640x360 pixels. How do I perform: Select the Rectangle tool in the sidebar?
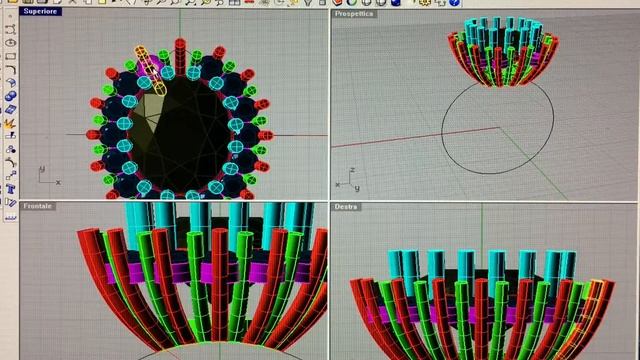click(11, 56)
